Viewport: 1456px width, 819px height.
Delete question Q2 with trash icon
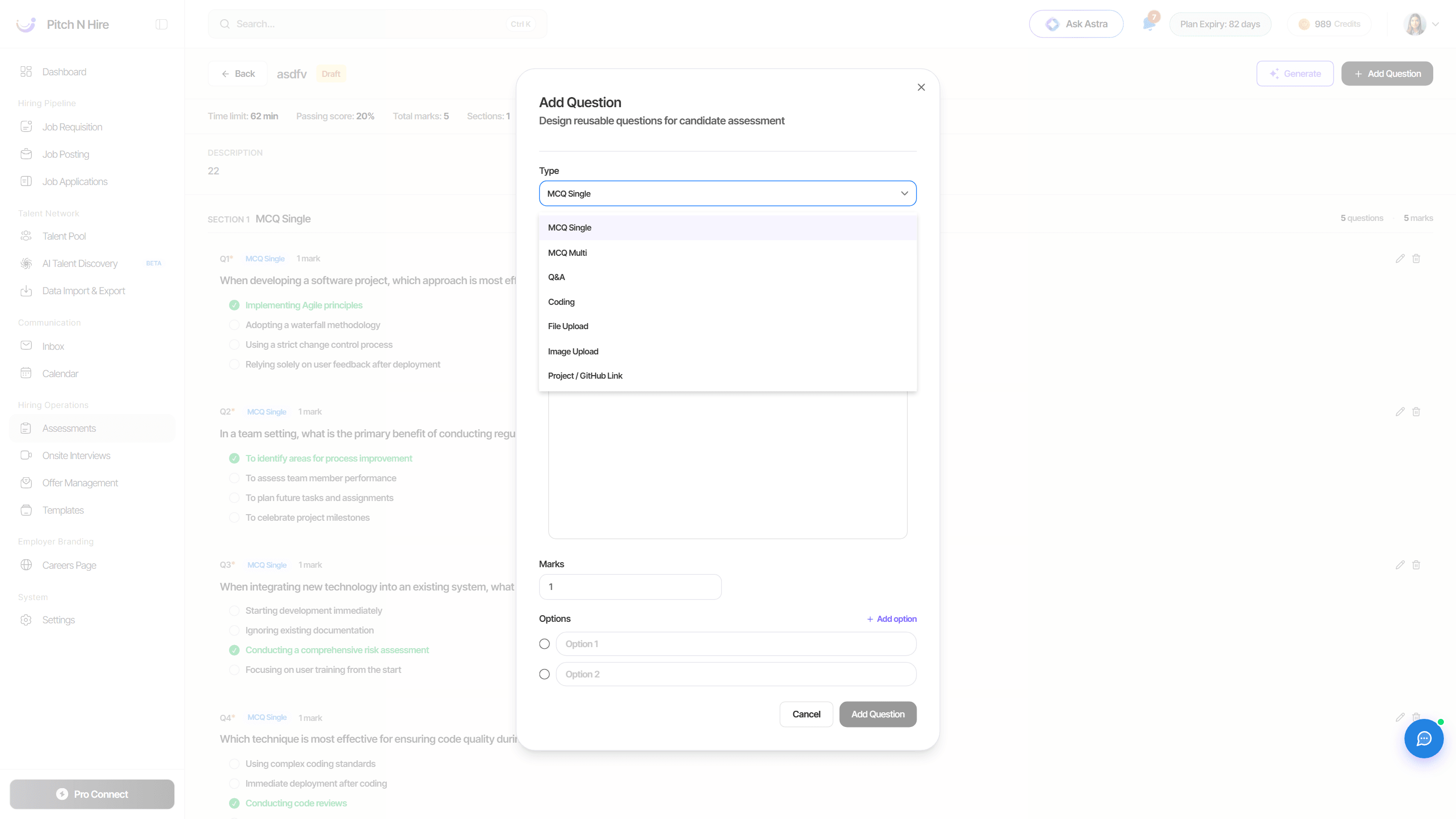coord(1417,412)
